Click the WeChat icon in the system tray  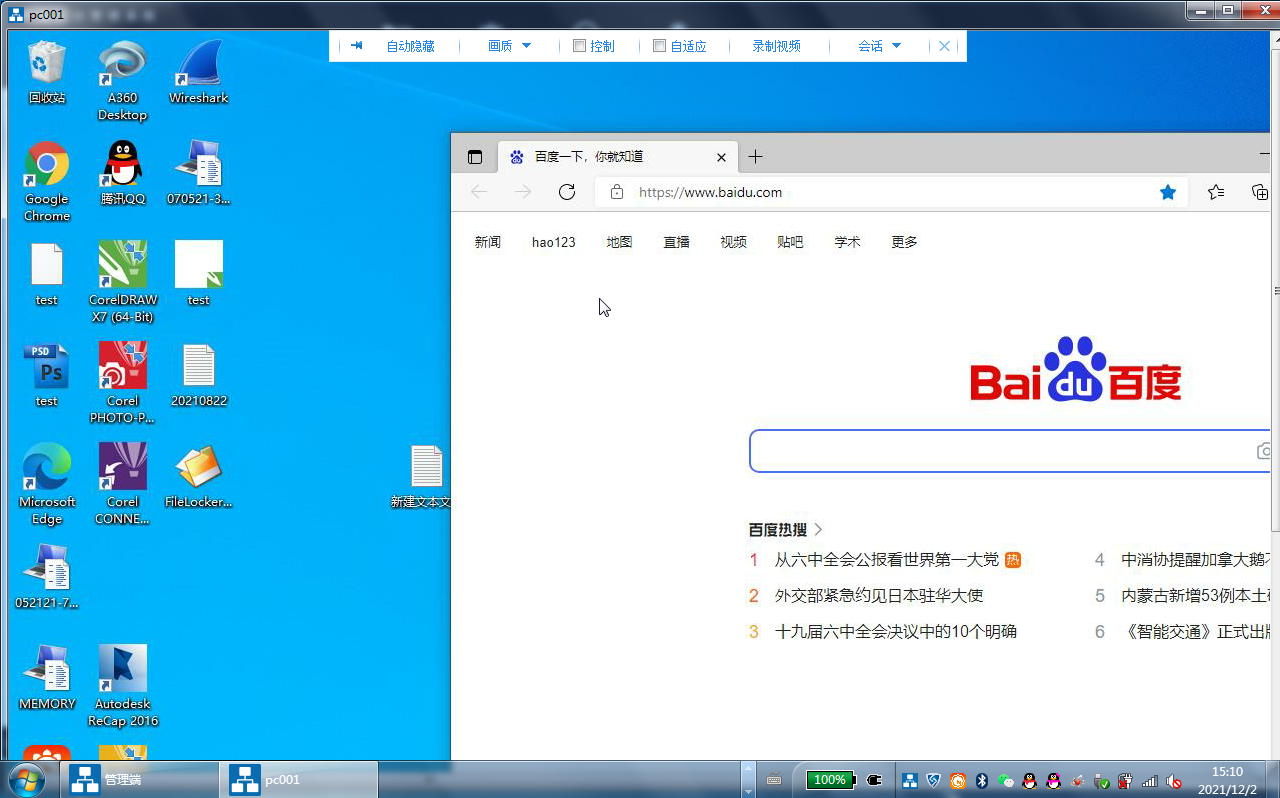1006,780
